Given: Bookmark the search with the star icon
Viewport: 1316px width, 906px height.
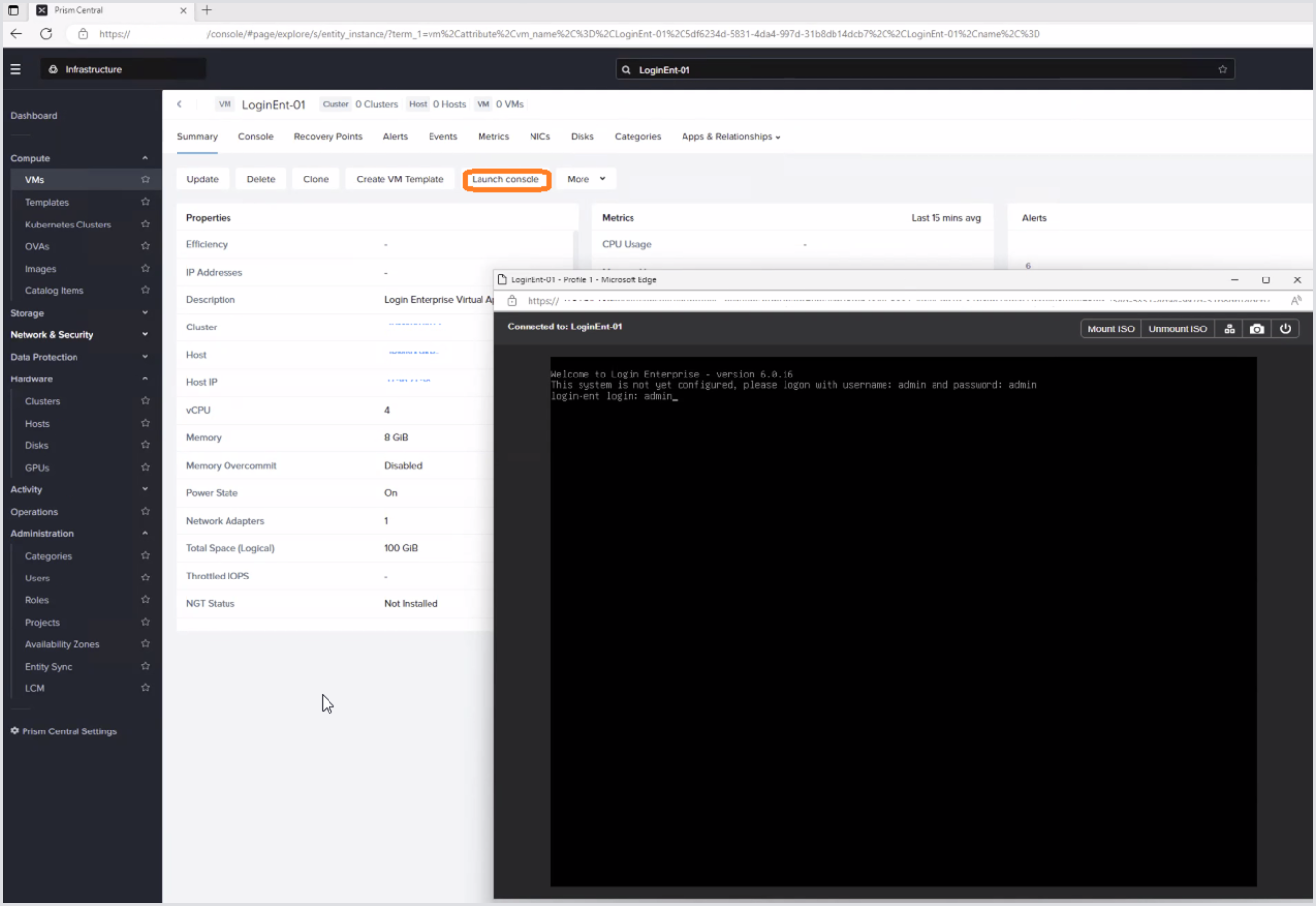Looking at the screenshot, I should click(x=1222, y=70).
